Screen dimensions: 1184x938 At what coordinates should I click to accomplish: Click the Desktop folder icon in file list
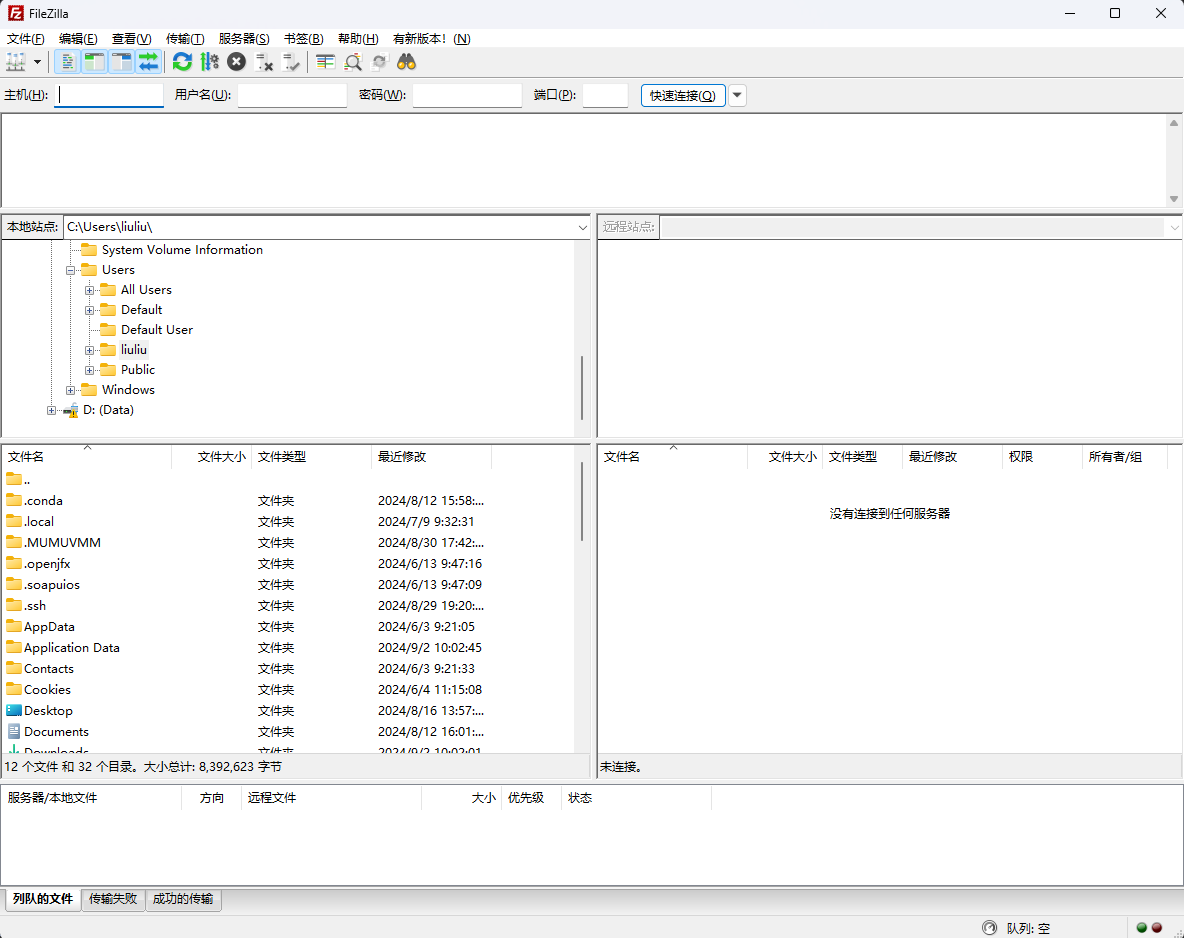14,711
